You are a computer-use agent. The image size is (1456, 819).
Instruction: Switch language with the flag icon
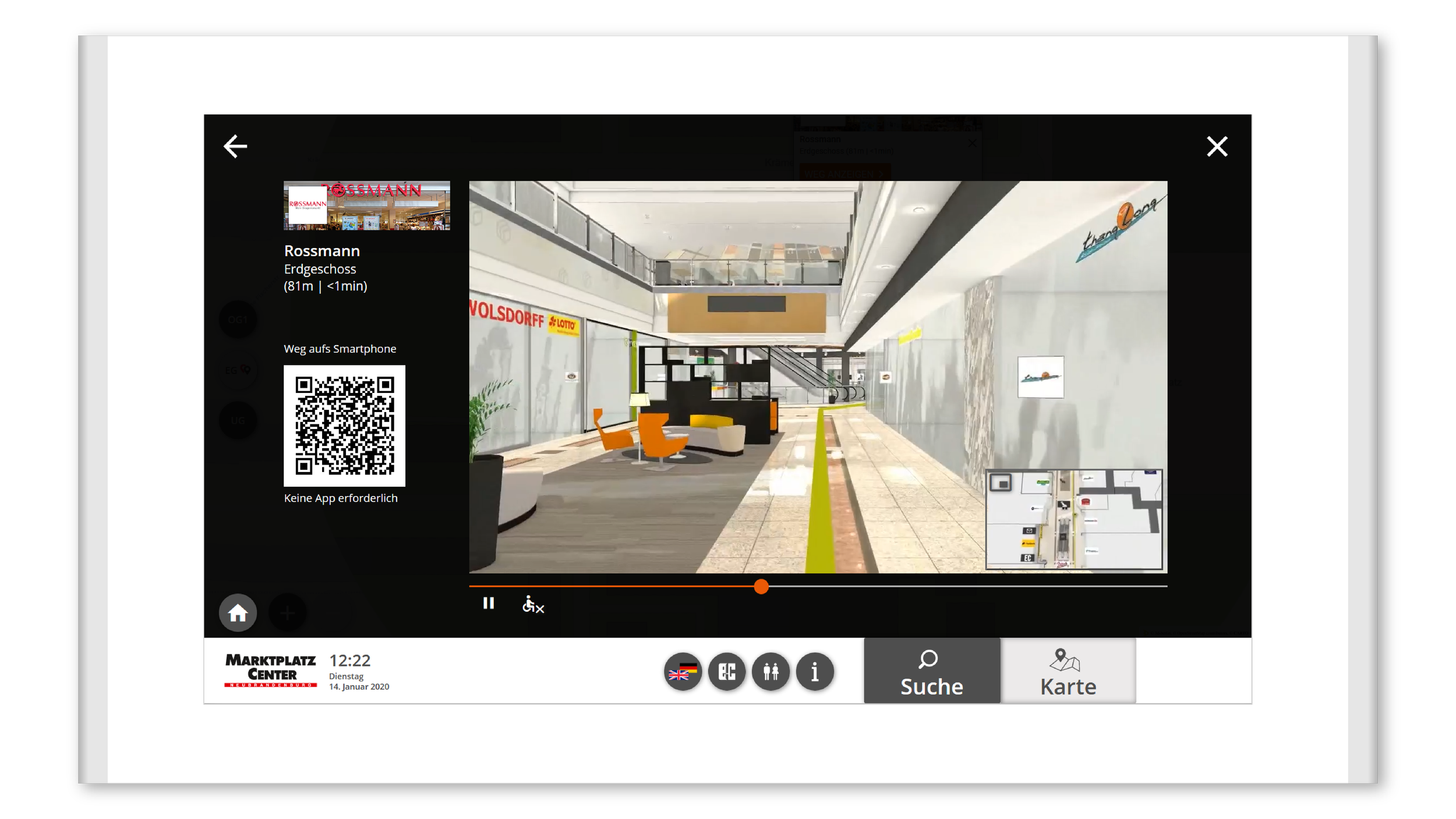pos(683,672)
